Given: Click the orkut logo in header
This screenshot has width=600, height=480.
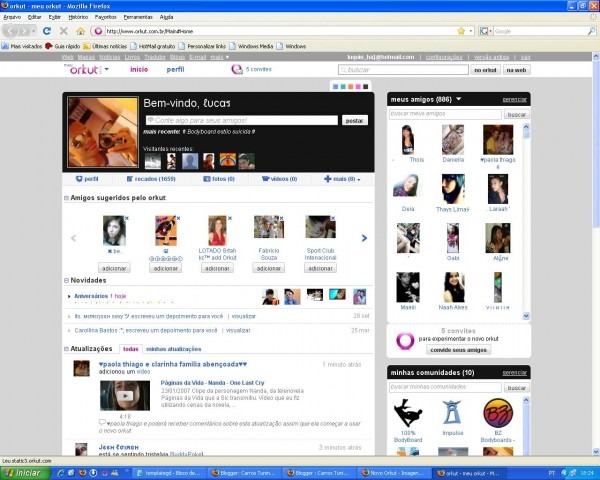Looking at the screenshot, I should point(84,70).
